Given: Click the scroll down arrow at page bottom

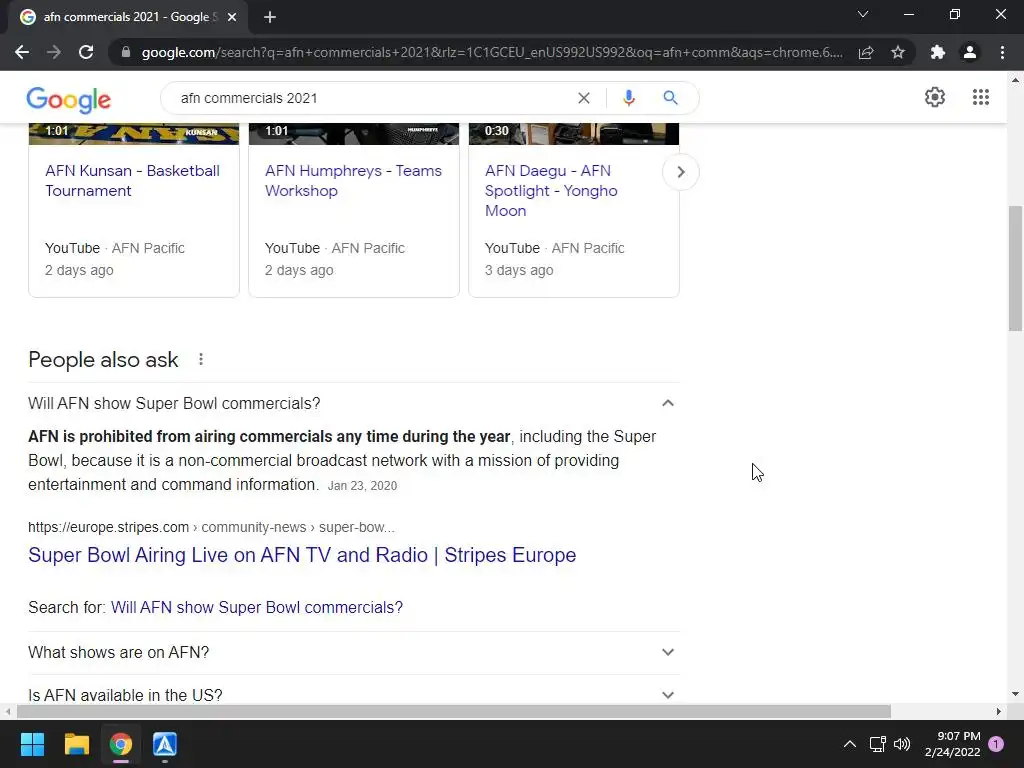Looking at the screenshot, I should point(1015,694).
